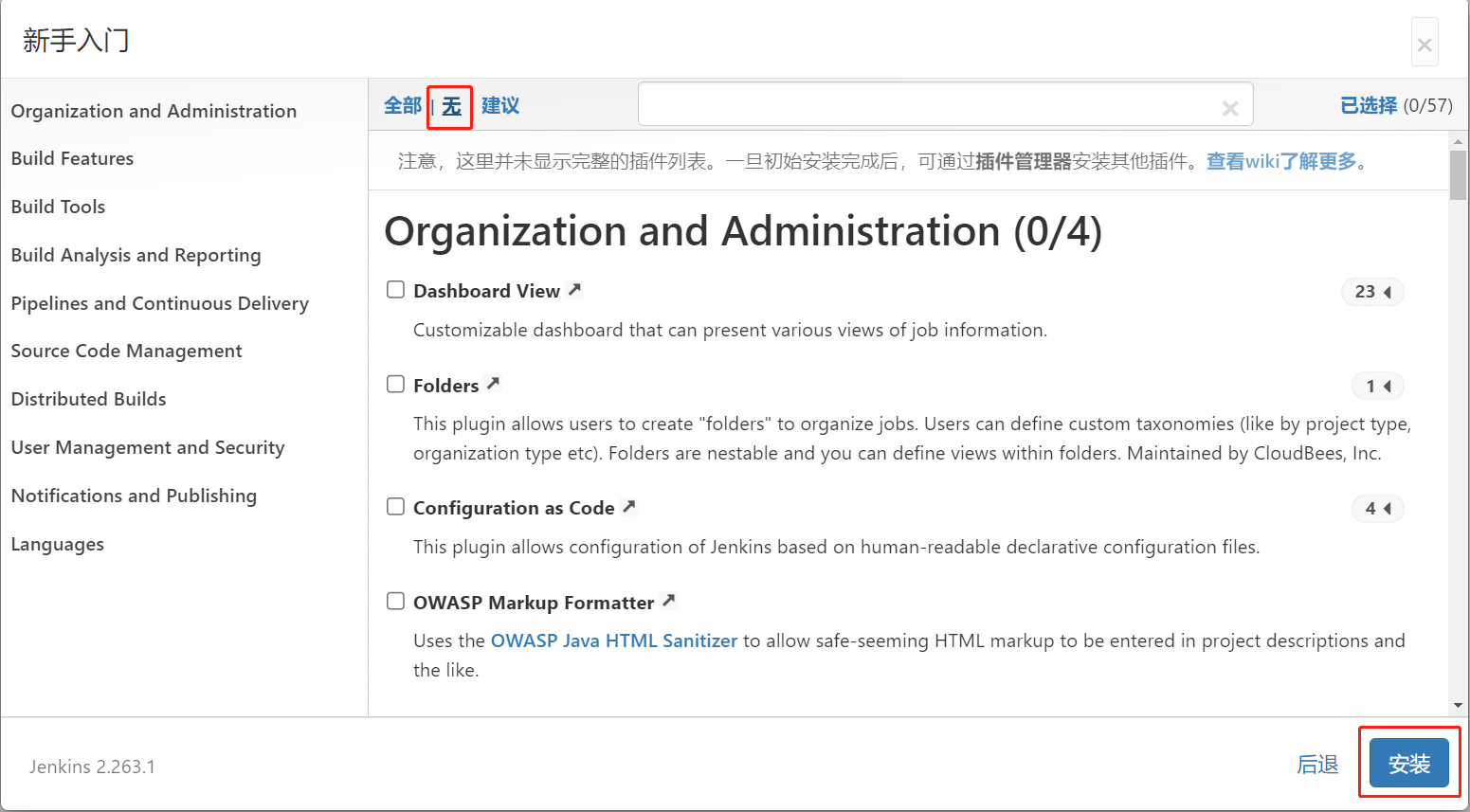This screenshot has height=812, width=1470.
Task: Click the blue 安装 install button
Action: [x=1408, y=764]
